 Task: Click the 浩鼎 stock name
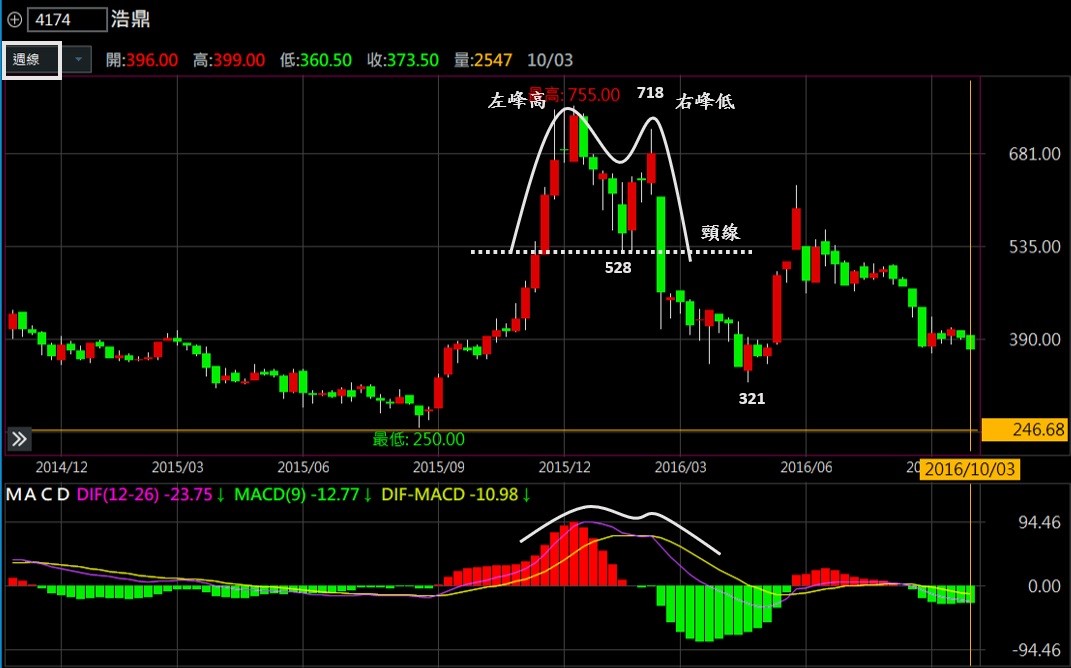click(133, 19)
